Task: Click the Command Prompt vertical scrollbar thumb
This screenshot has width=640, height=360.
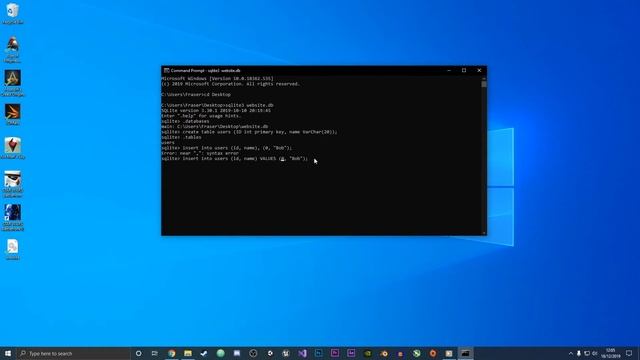Action: point(484,84)
